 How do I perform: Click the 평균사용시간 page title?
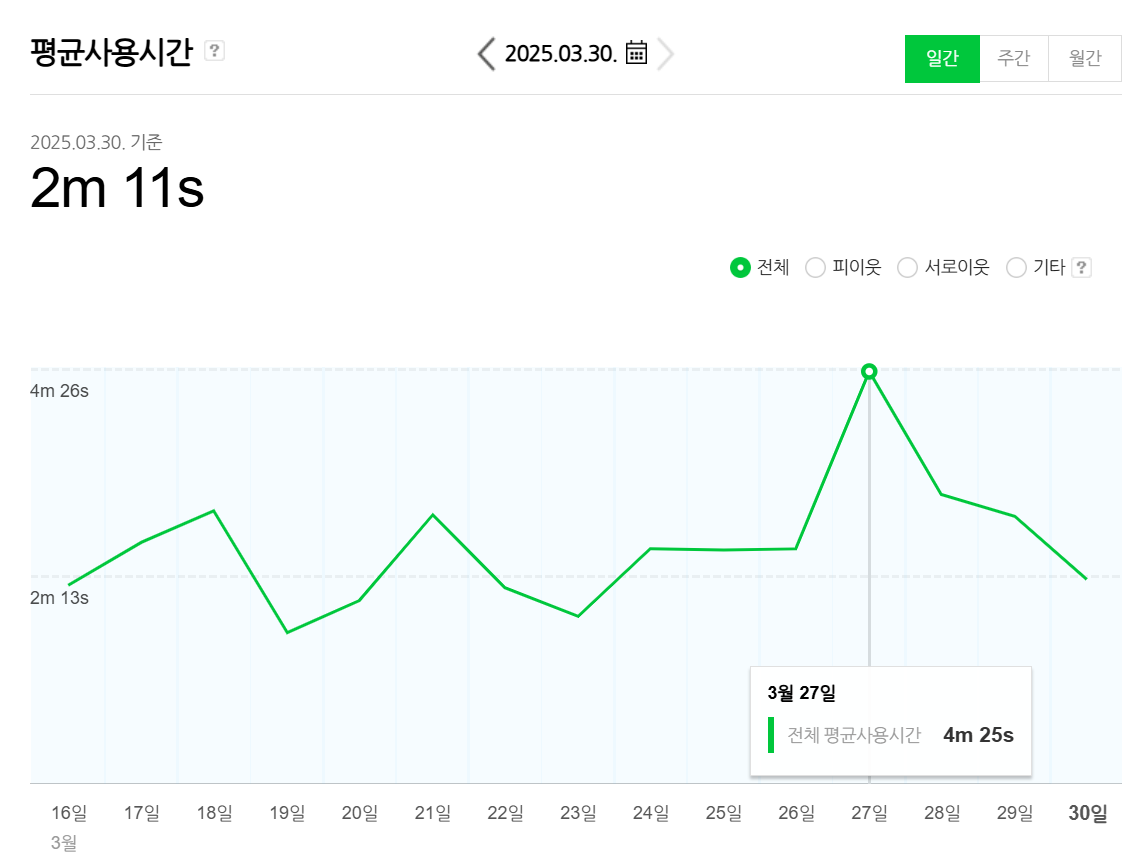[x=111, y=52]
